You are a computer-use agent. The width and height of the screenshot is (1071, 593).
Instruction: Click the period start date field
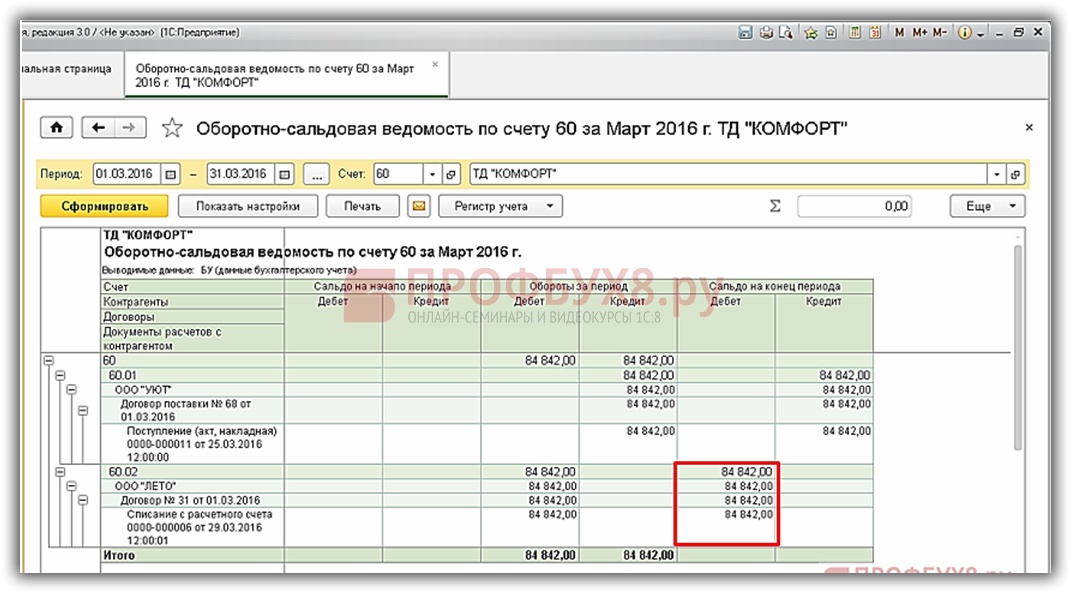pyautogui.click(x=126, y=174)
